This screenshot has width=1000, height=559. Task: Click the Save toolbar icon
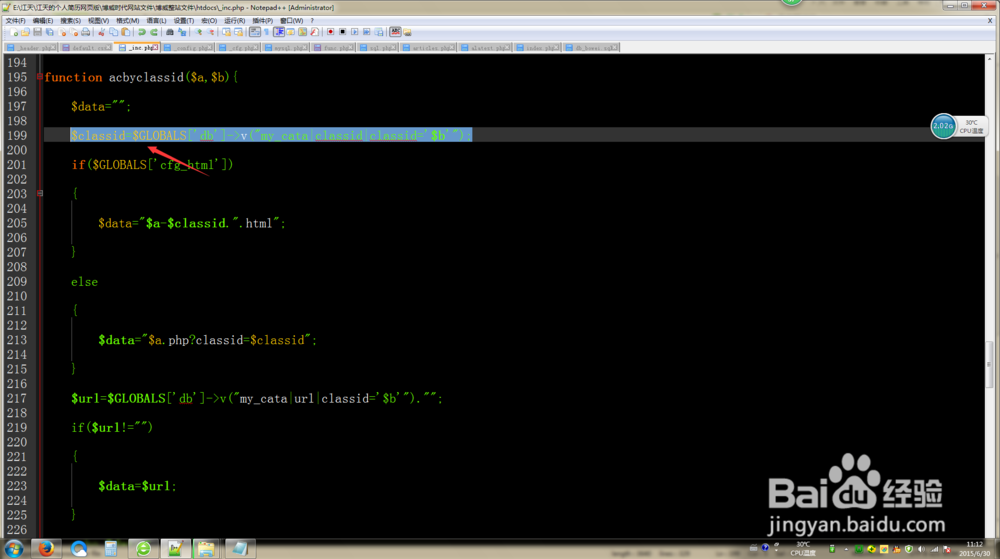pyautogui.click(x=38, y=32)
